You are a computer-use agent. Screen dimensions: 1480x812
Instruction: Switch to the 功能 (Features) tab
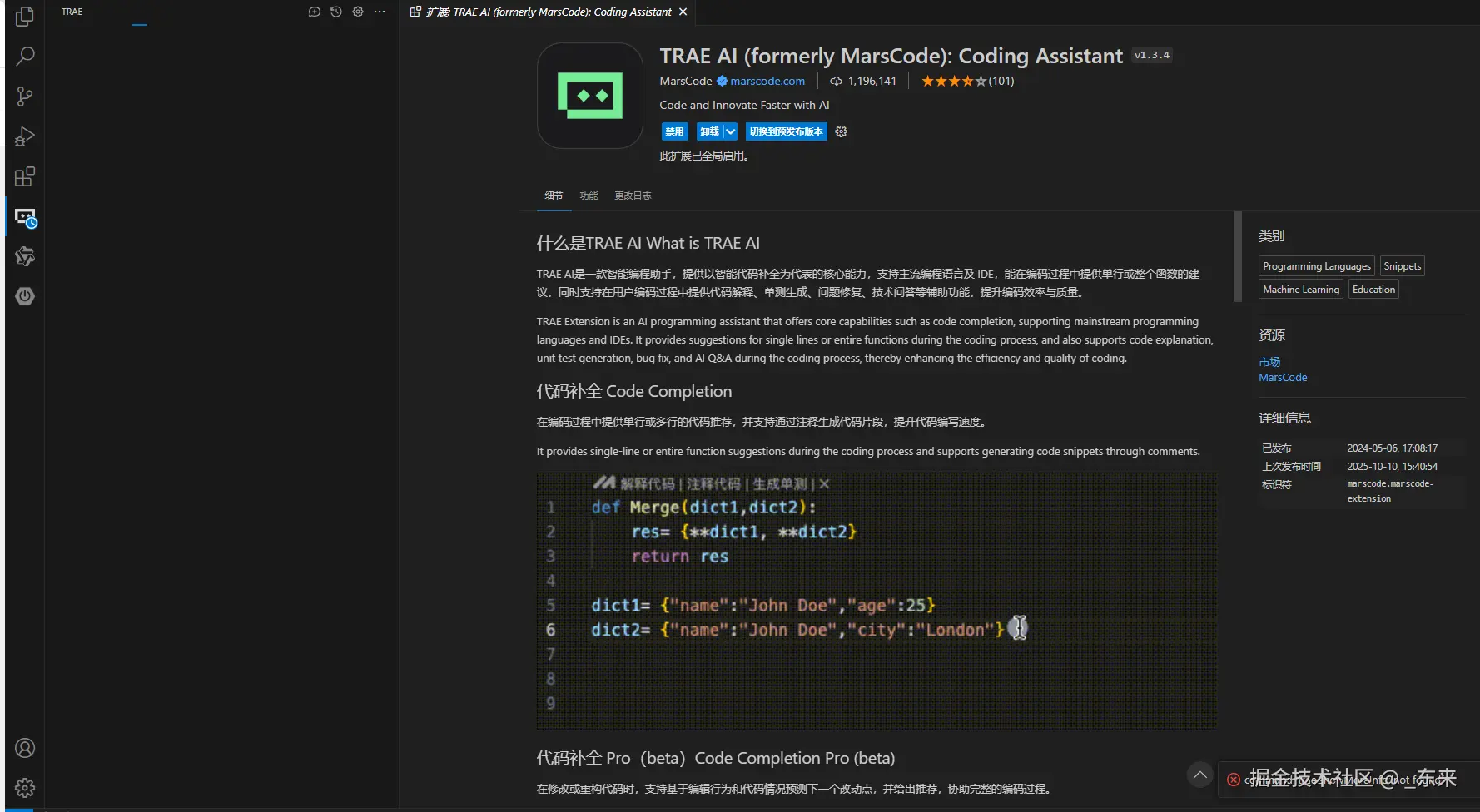coord(589,196)
